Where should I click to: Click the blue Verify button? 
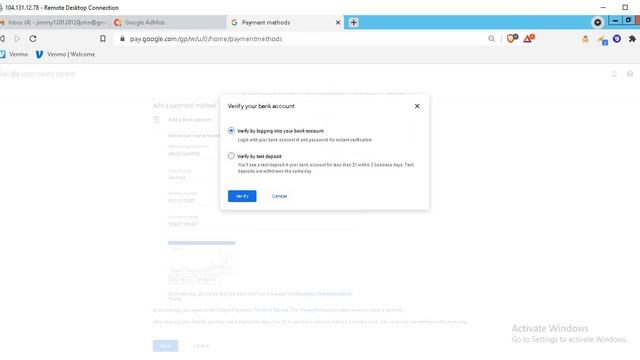coord(242,196)
